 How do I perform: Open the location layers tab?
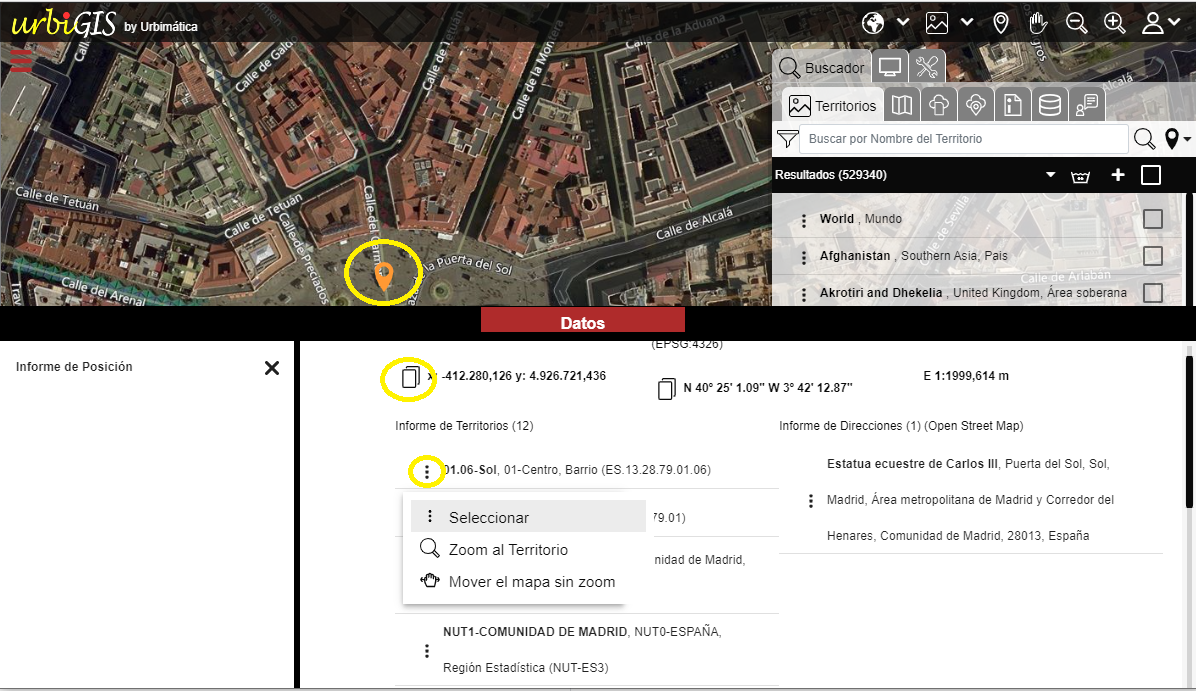(976, 105)
